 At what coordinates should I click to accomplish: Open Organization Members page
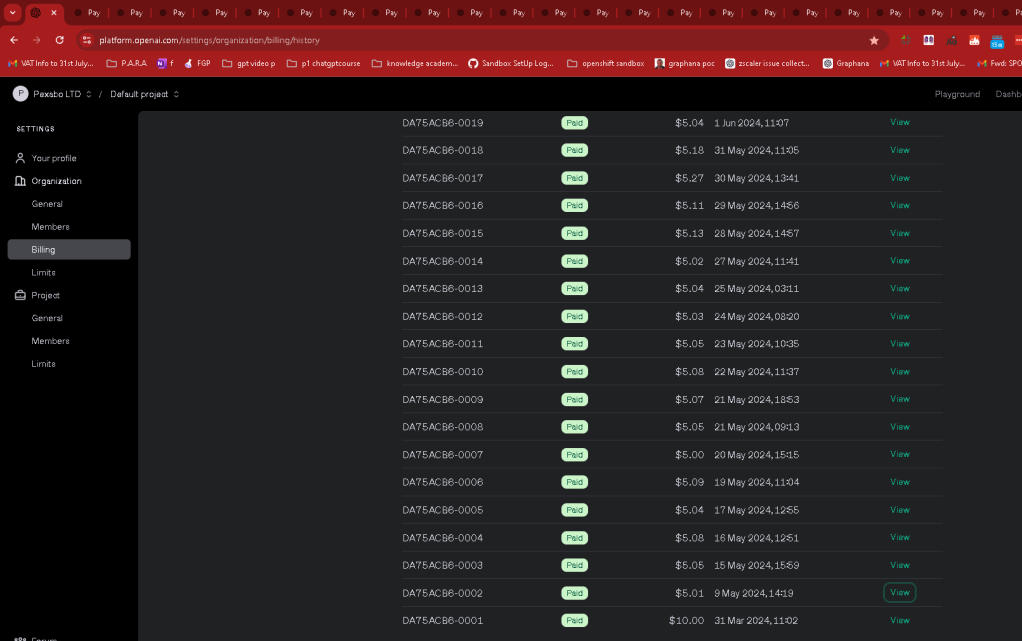(50, 226)
